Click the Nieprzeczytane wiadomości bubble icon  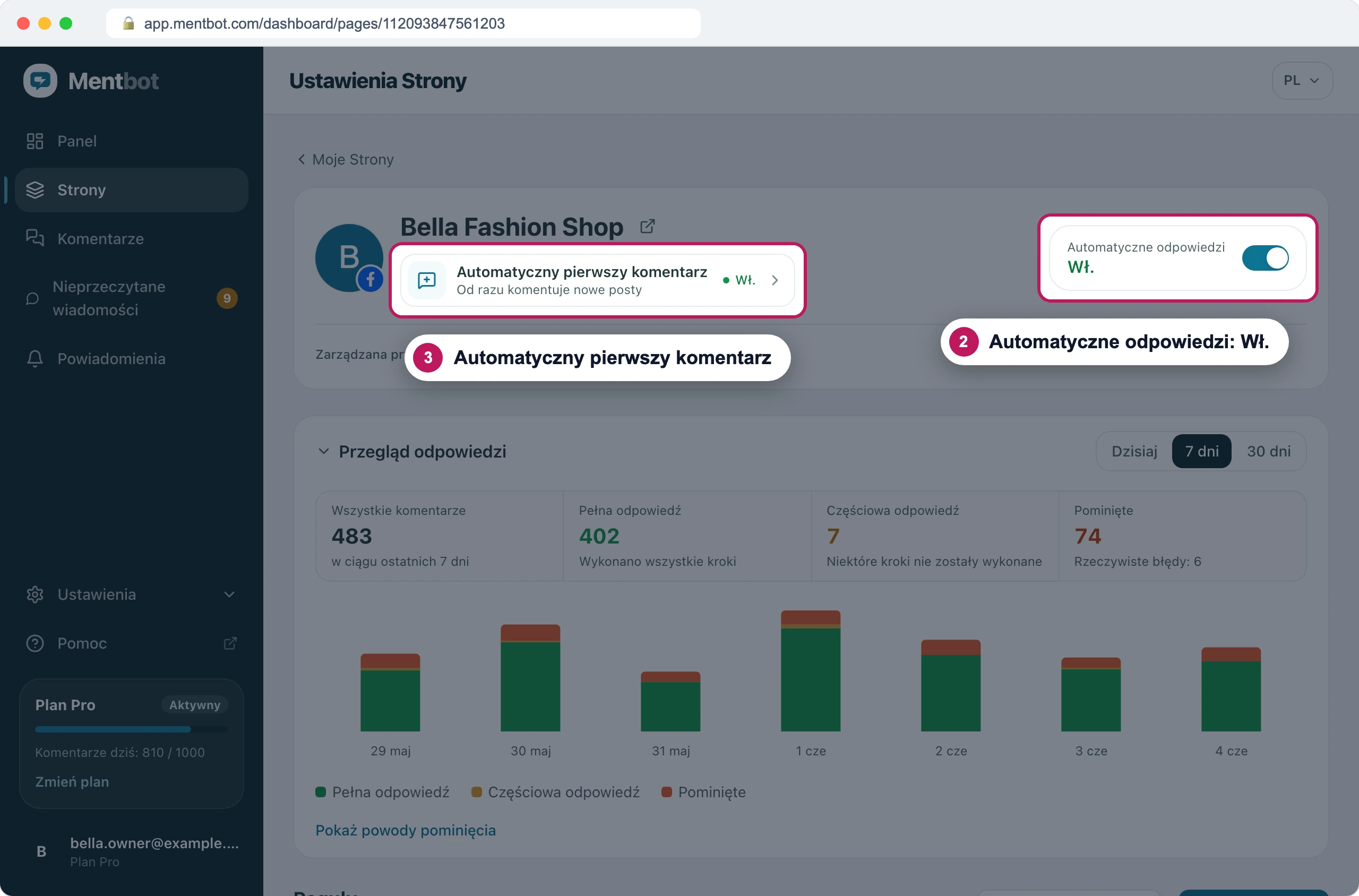tap(32, 298)
